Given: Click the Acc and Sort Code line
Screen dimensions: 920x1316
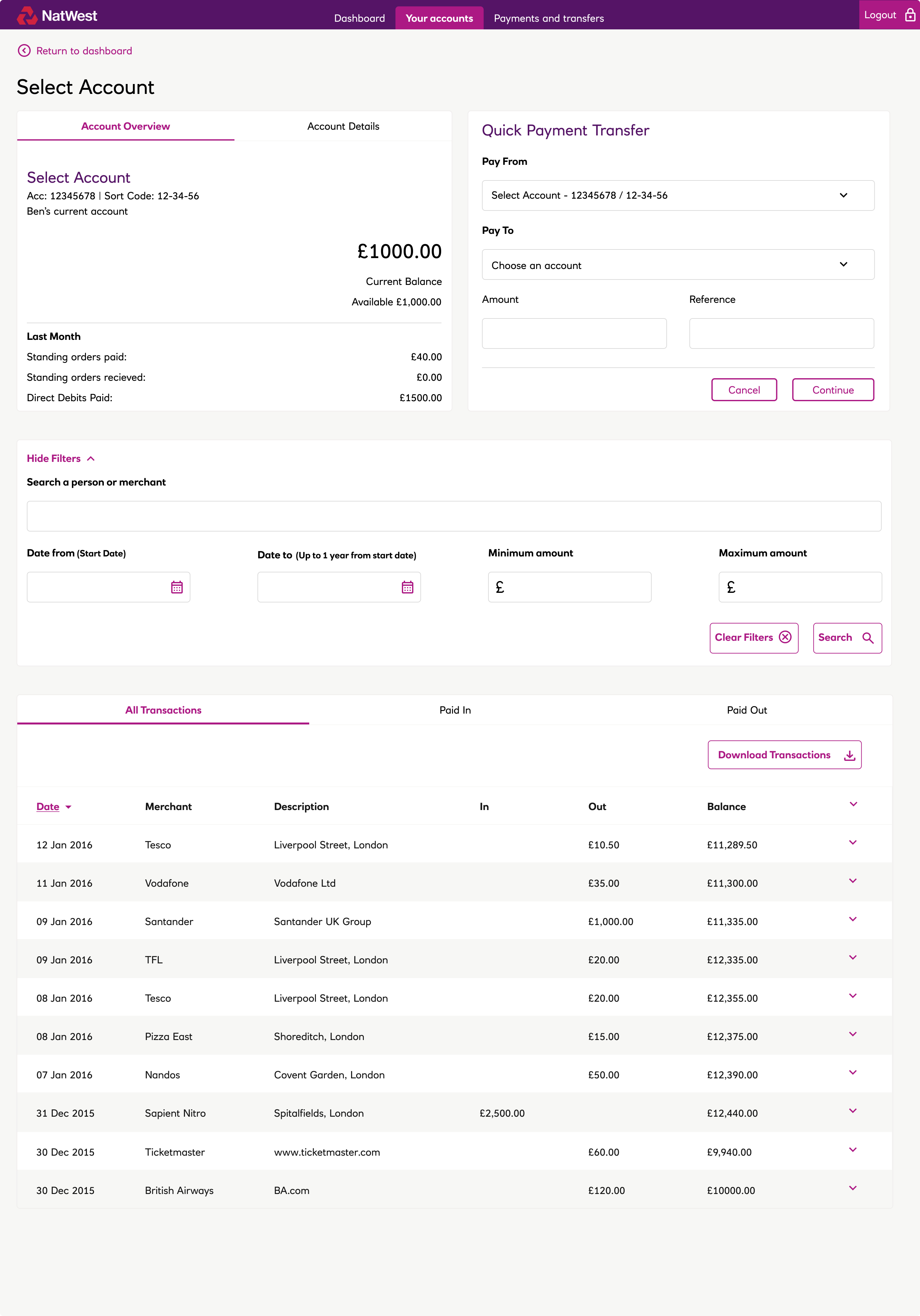Looking at the screenshot, I should pos(113,196).
